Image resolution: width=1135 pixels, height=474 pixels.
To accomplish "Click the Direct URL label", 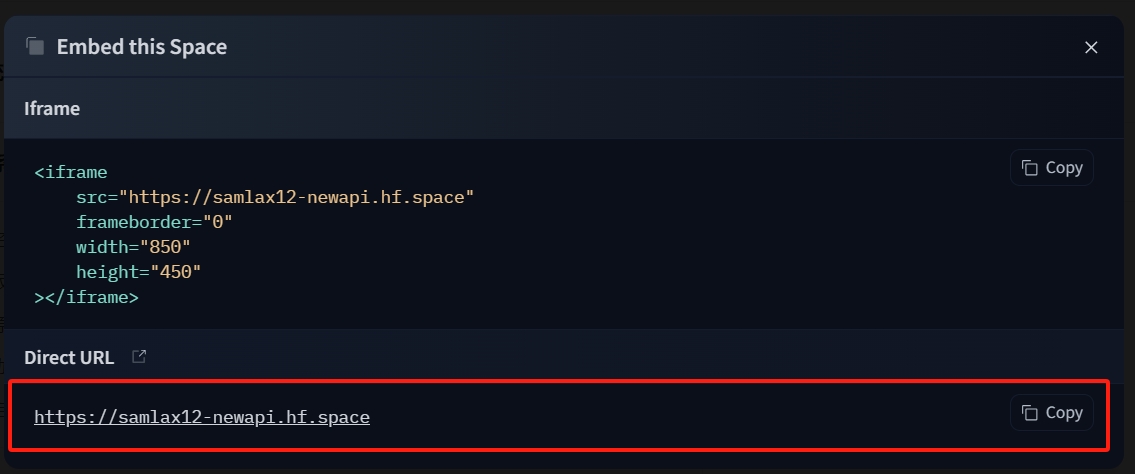I will (x=69, y=357).
